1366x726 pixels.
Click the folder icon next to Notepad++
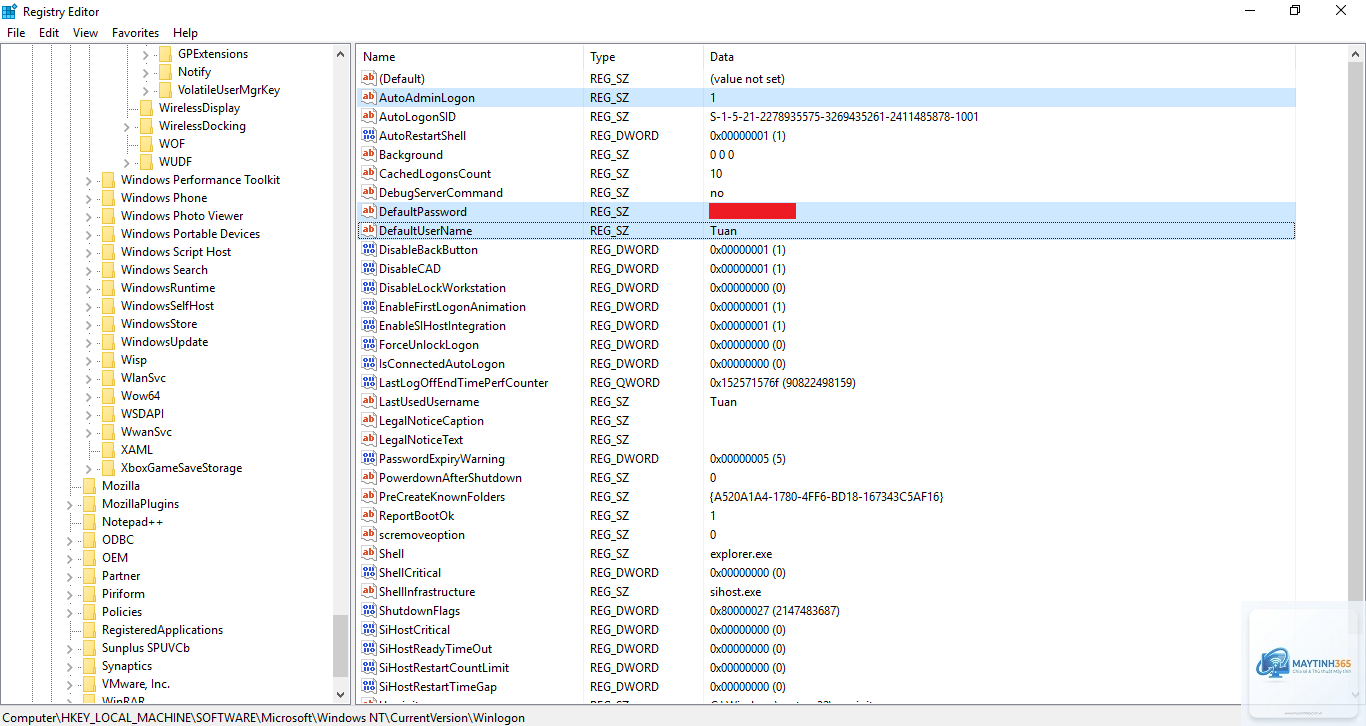click(x=89, y=522)
